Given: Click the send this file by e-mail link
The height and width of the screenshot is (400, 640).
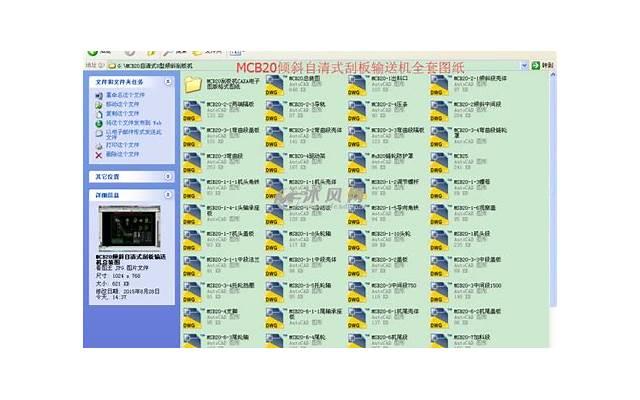Looking at the screenshot, I should [x=134, y=134].
